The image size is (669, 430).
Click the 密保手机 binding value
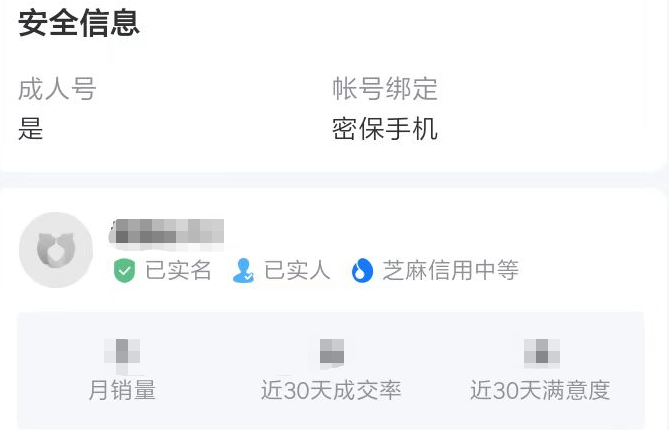(385, 129)
